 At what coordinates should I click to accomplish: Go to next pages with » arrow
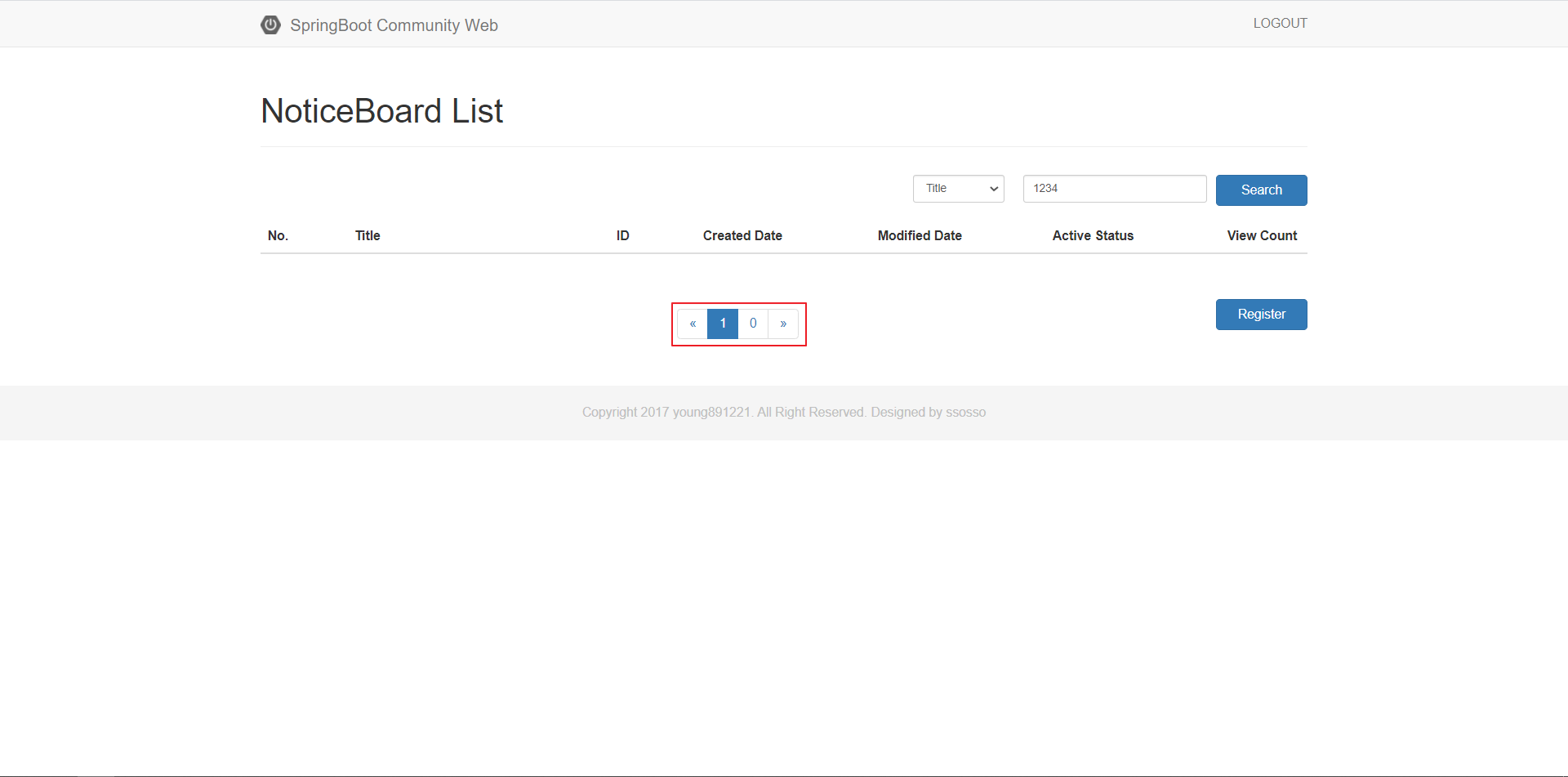pyautogui.click(x=783, y=324)
